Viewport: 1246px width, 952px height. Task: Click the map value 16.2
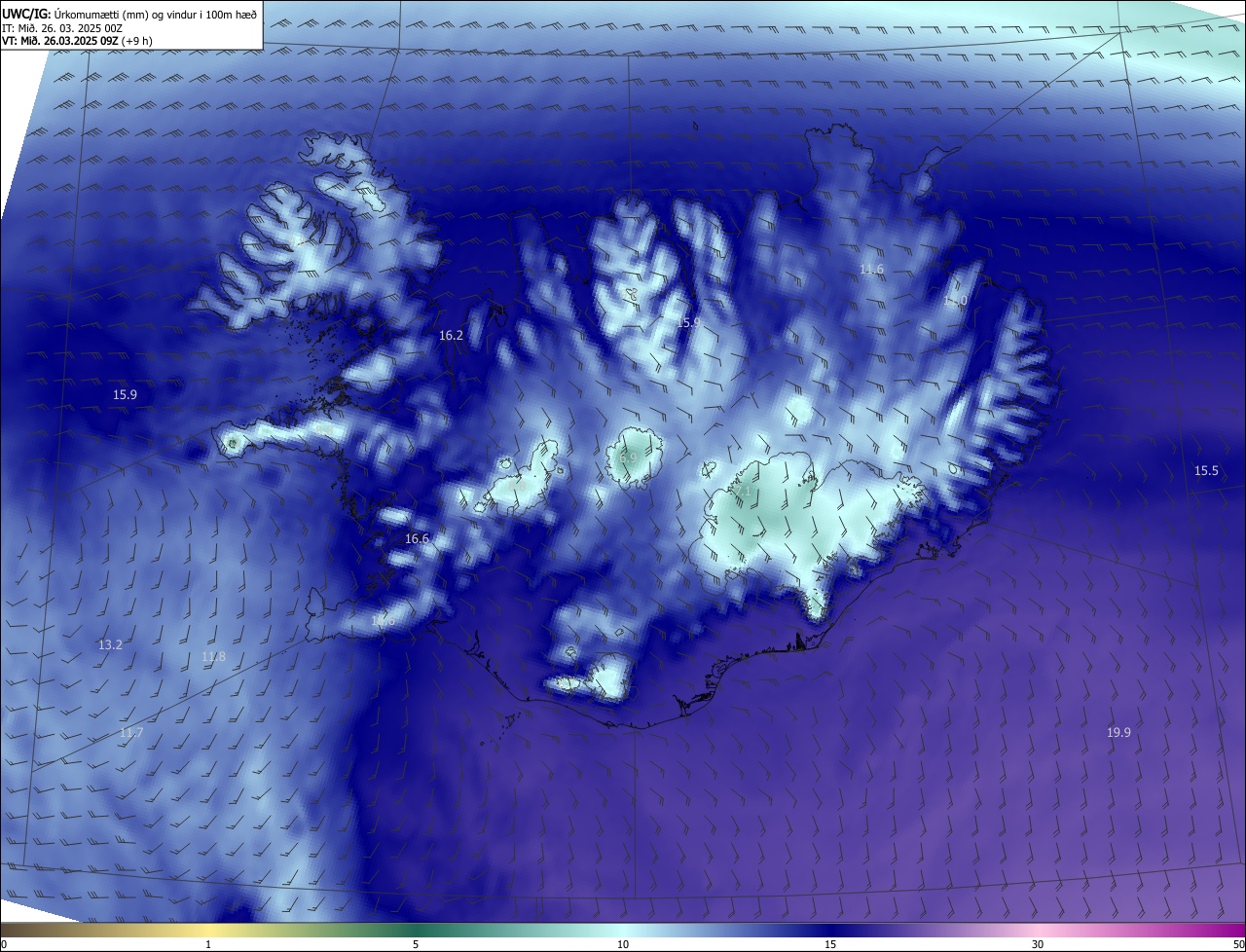(451, 335)
